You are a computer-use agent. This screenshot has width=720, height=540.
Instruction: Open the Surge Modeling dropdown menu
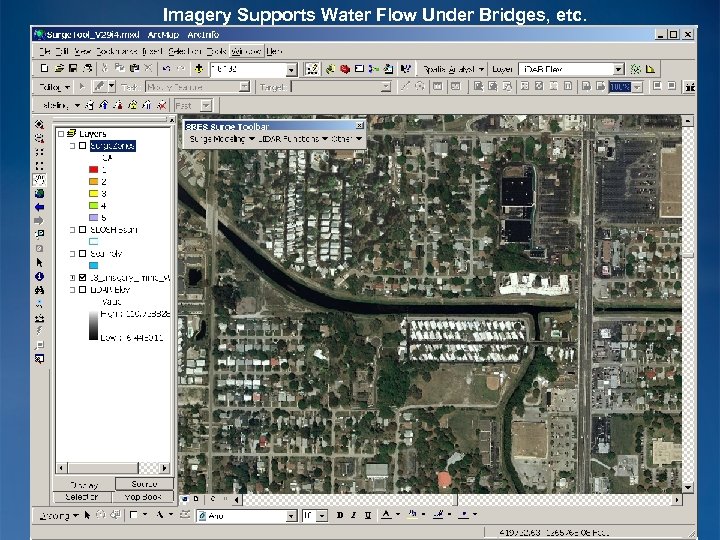point(222,139)
